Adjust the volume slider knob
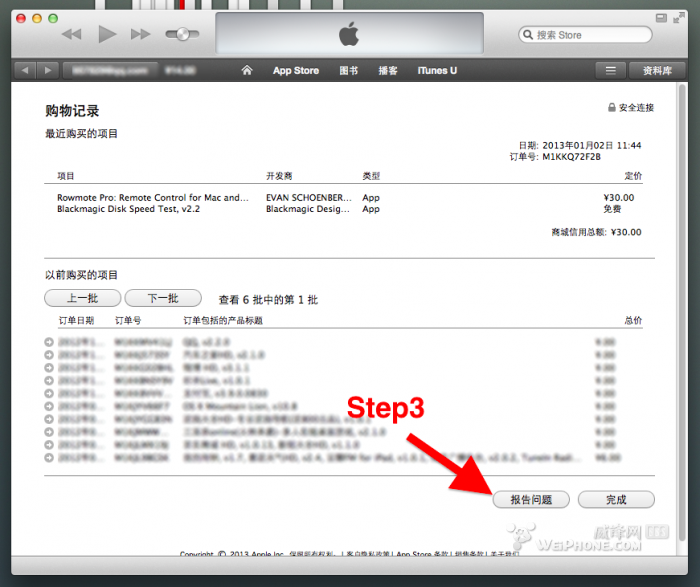This screenshot has width=700, height=587. pos(182,34)
